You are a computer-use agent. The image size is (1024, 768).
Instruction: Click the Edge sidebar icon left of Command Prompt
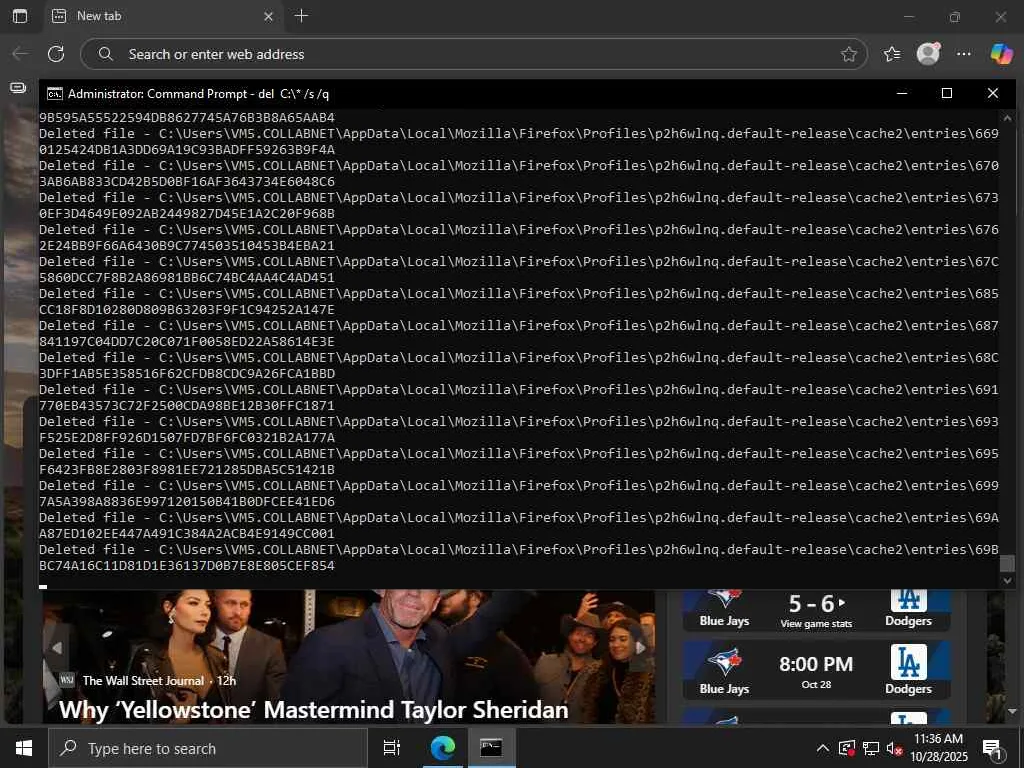(x=18, y=88)
